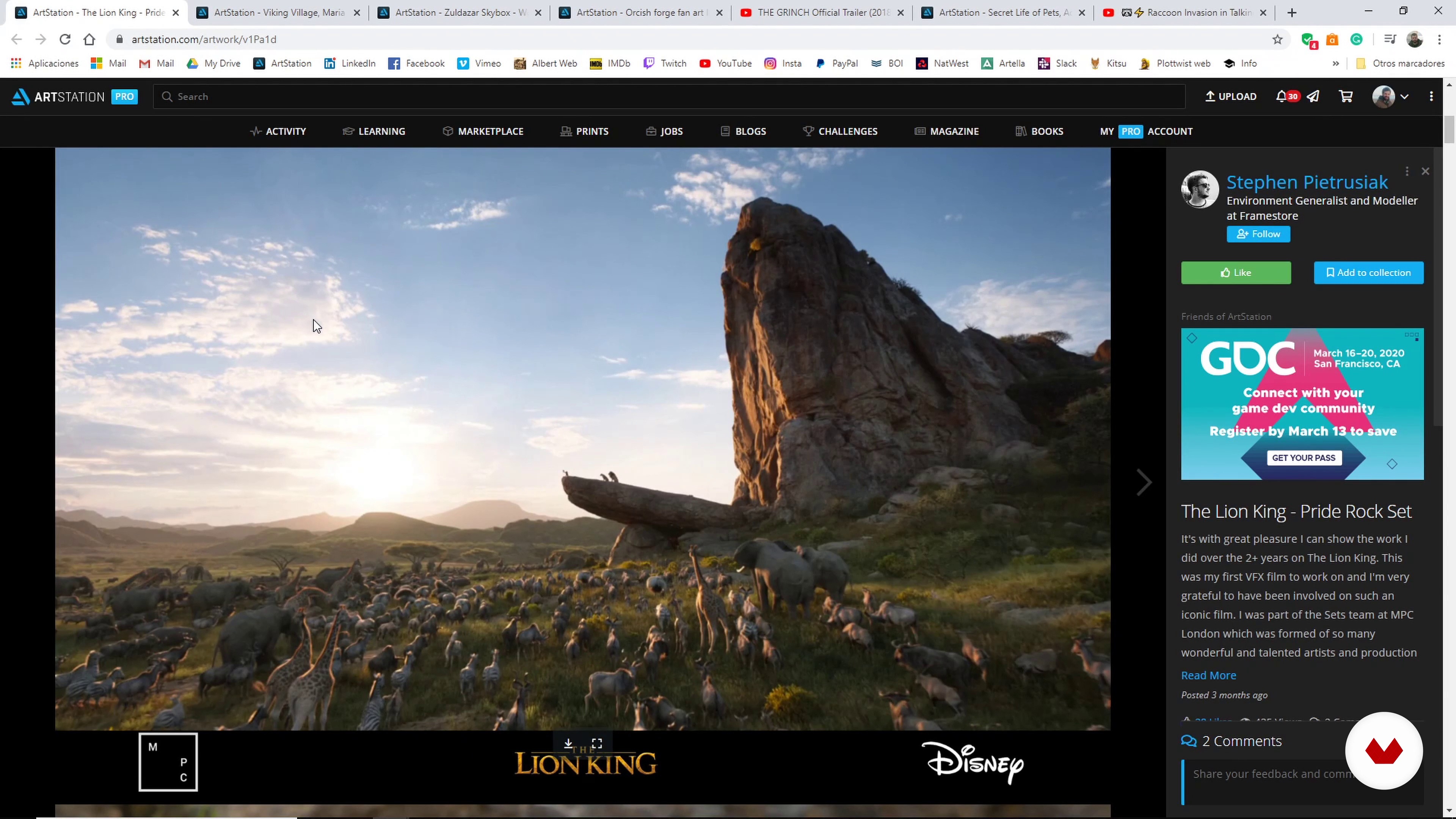Click the ArtStation search field
The image size is (1456, 819).
tap(668, 97)
